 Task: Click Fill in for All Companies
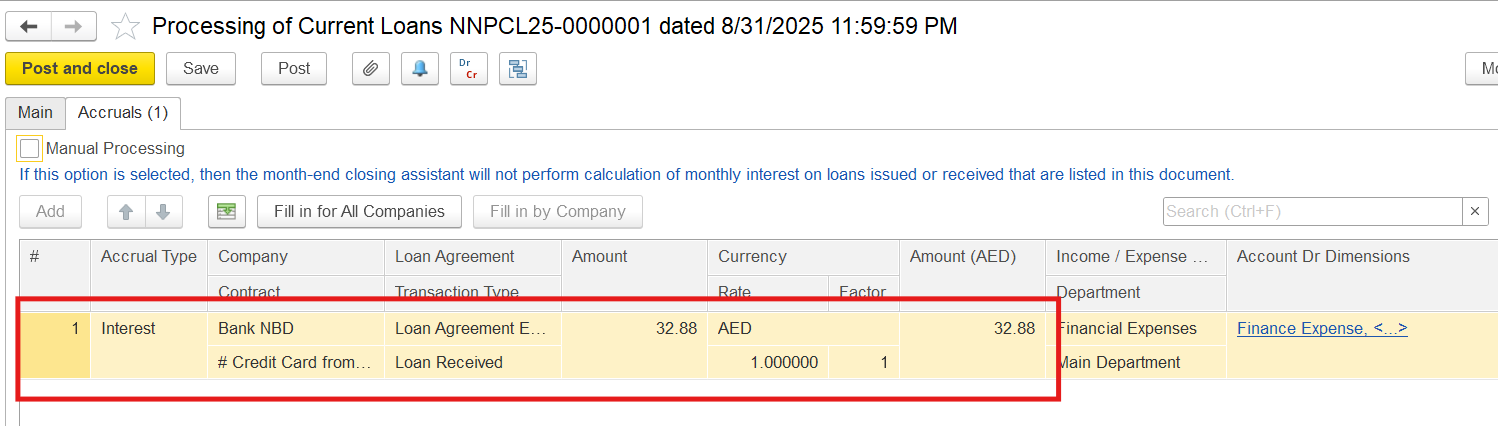[359, 212]
